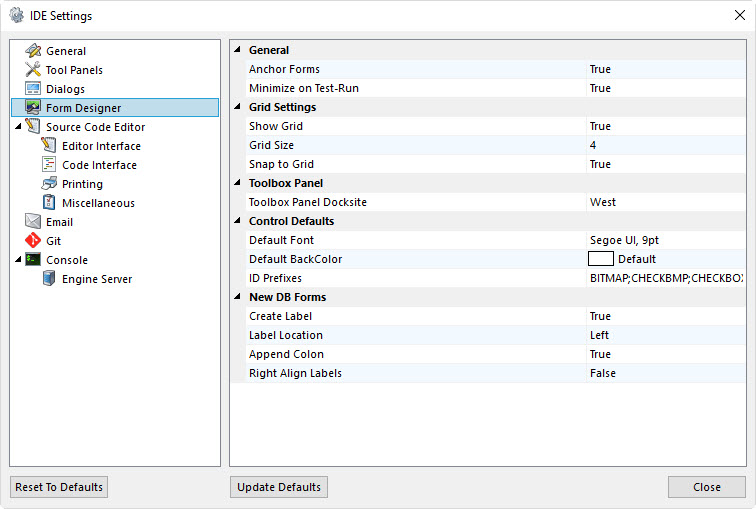Collapse the New DB Forms property group
The height and width of the screenshot is (509, 756).
[237, 296]
